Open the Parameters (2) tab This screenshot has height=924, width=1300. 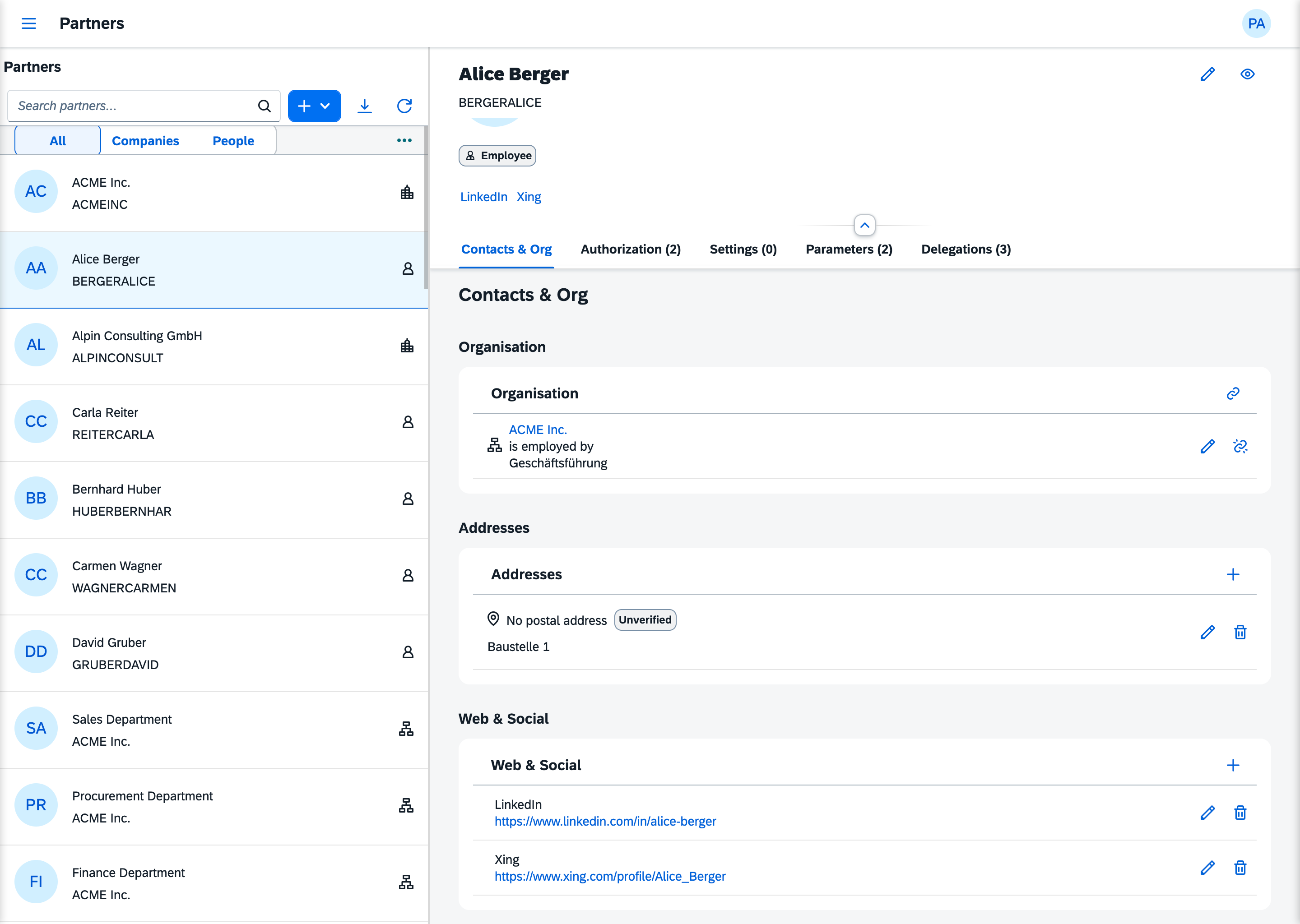pos(849,249)
